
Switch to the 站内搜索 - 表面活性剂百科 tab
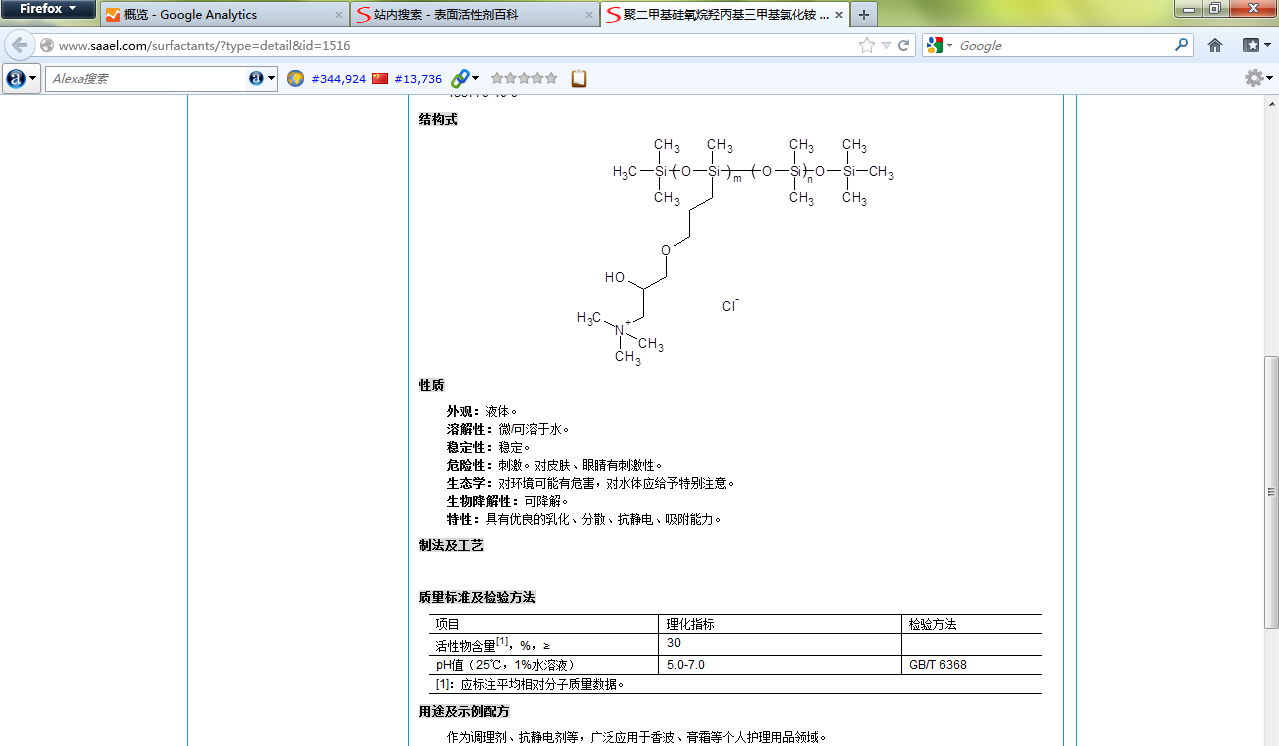pyautogui.click(x=474, y=15)
